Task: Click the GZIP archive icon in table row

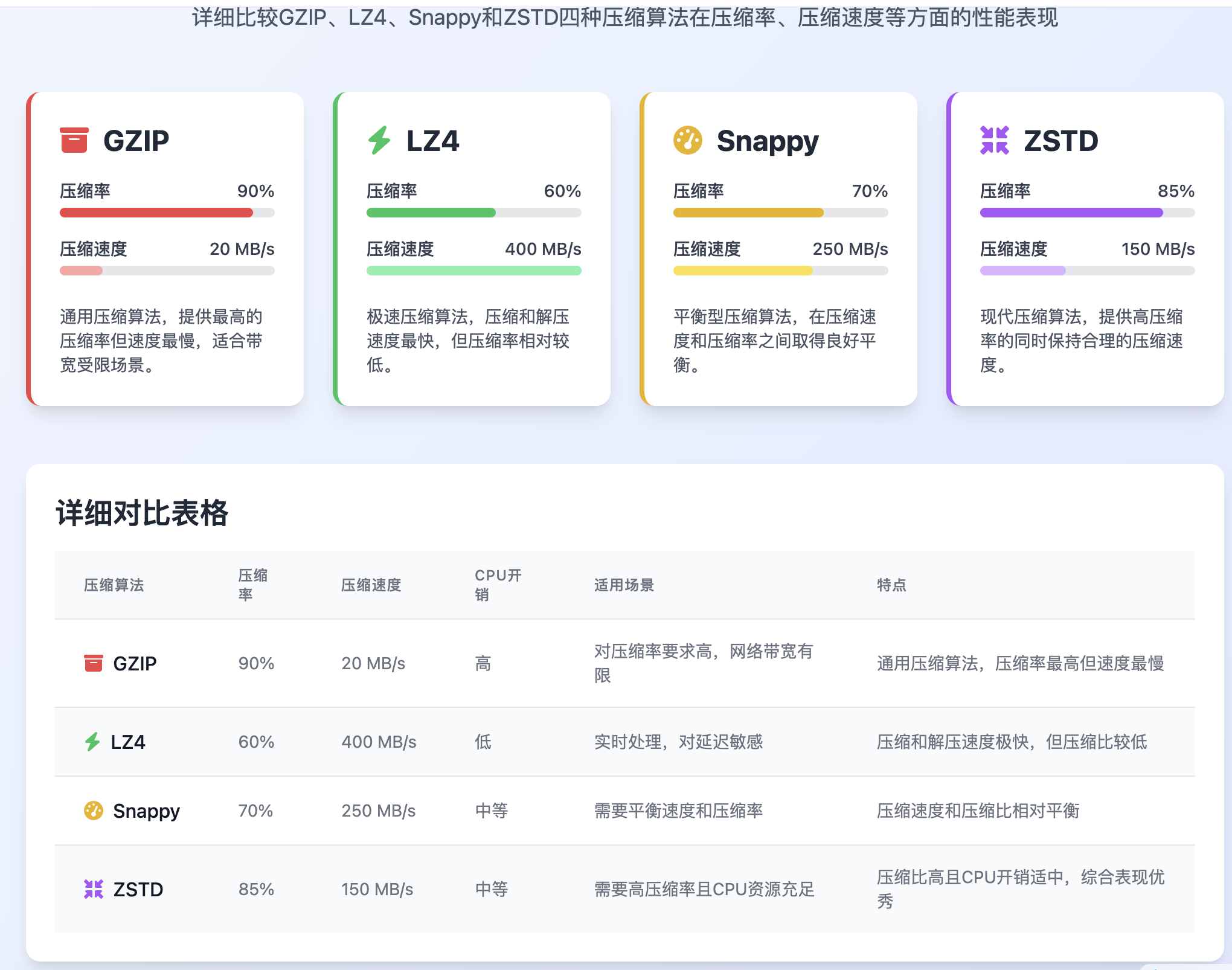Action: pos(93,663)
